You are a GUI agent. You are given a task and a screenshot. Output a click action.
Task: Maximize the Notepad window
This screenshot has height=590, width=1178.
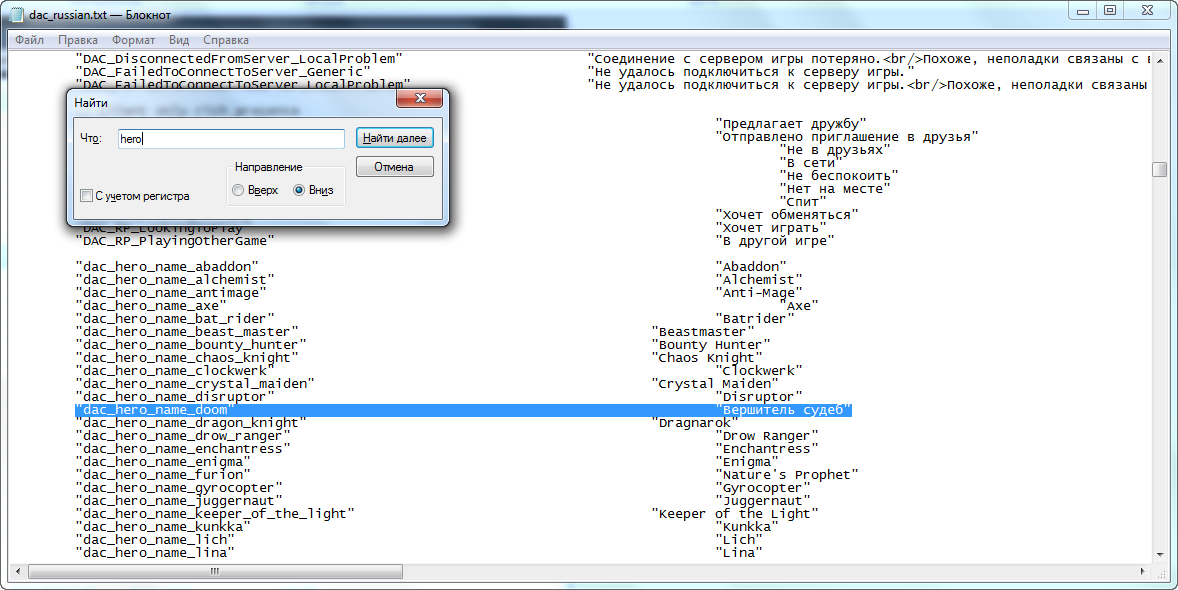click(x=1110, y=11)
